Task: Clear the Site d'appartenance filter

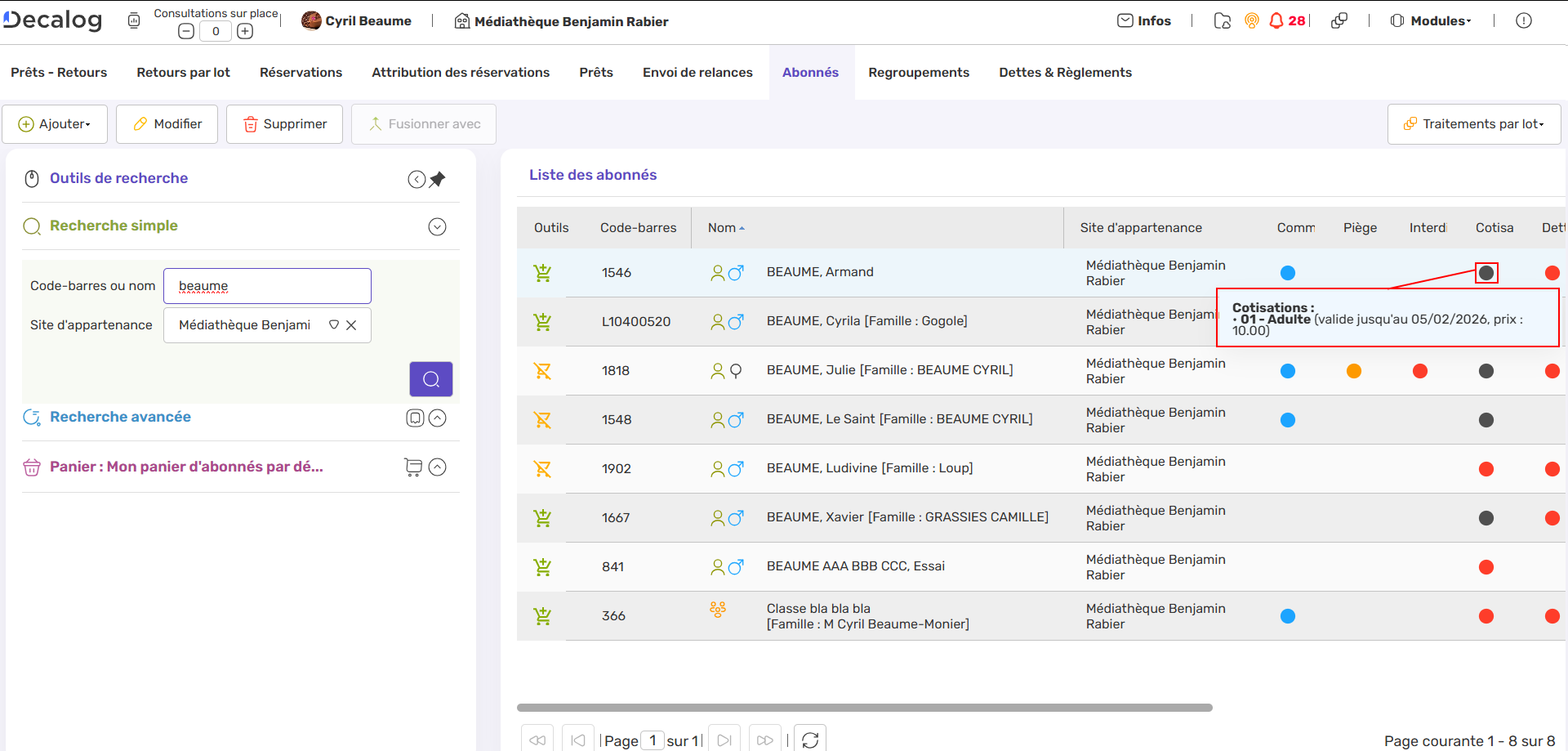Action: (x=351, y=325)
